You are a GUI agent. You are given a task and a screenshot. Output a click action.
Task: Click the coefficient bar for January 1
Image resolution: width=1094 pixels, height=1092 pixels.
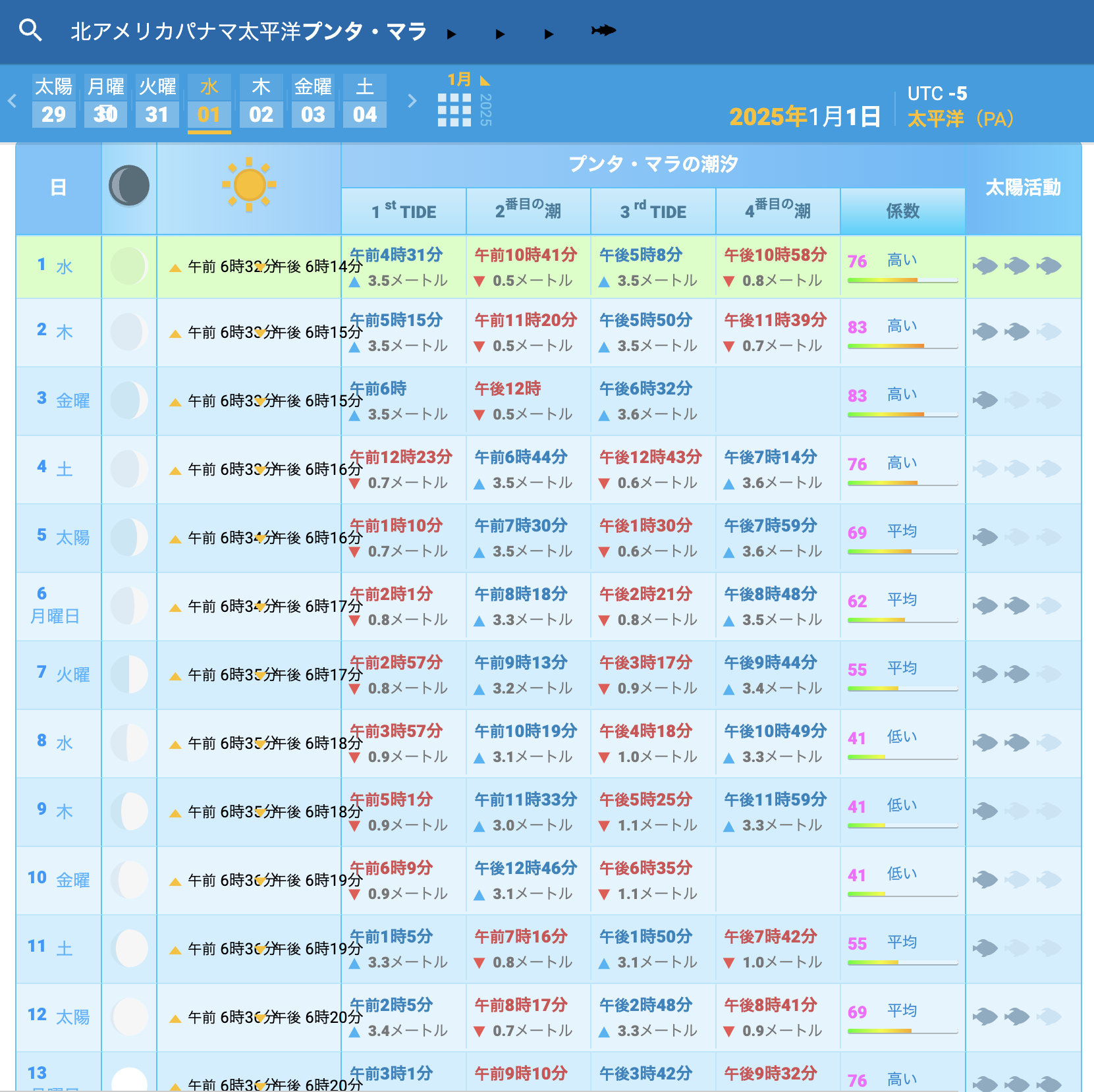(902, 281)
